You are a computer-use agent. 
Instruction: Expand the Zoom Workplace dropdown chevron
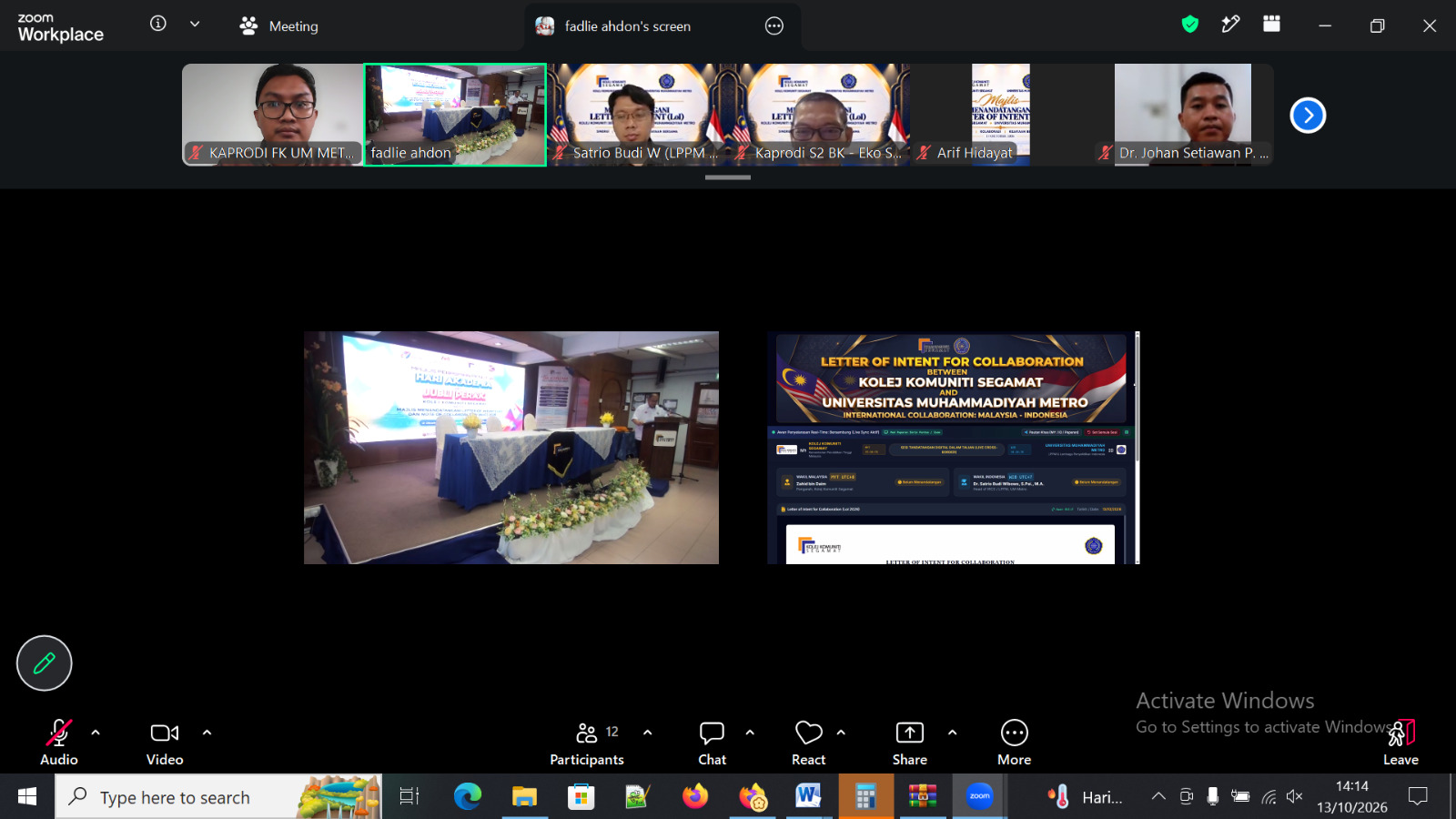coord(195,24)
